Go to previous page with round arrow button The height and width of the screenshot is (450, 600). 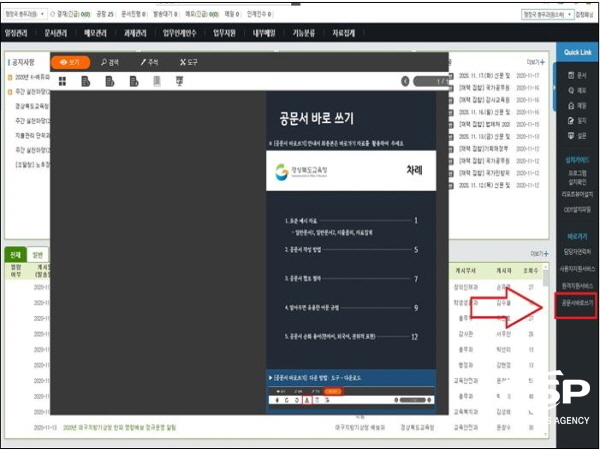(405, 82)
